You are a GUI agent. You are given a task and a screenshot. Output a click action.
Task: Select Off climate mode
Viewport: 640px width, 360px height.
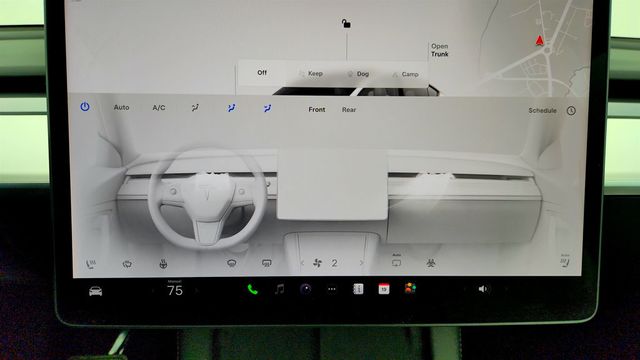tap(262, 73)
